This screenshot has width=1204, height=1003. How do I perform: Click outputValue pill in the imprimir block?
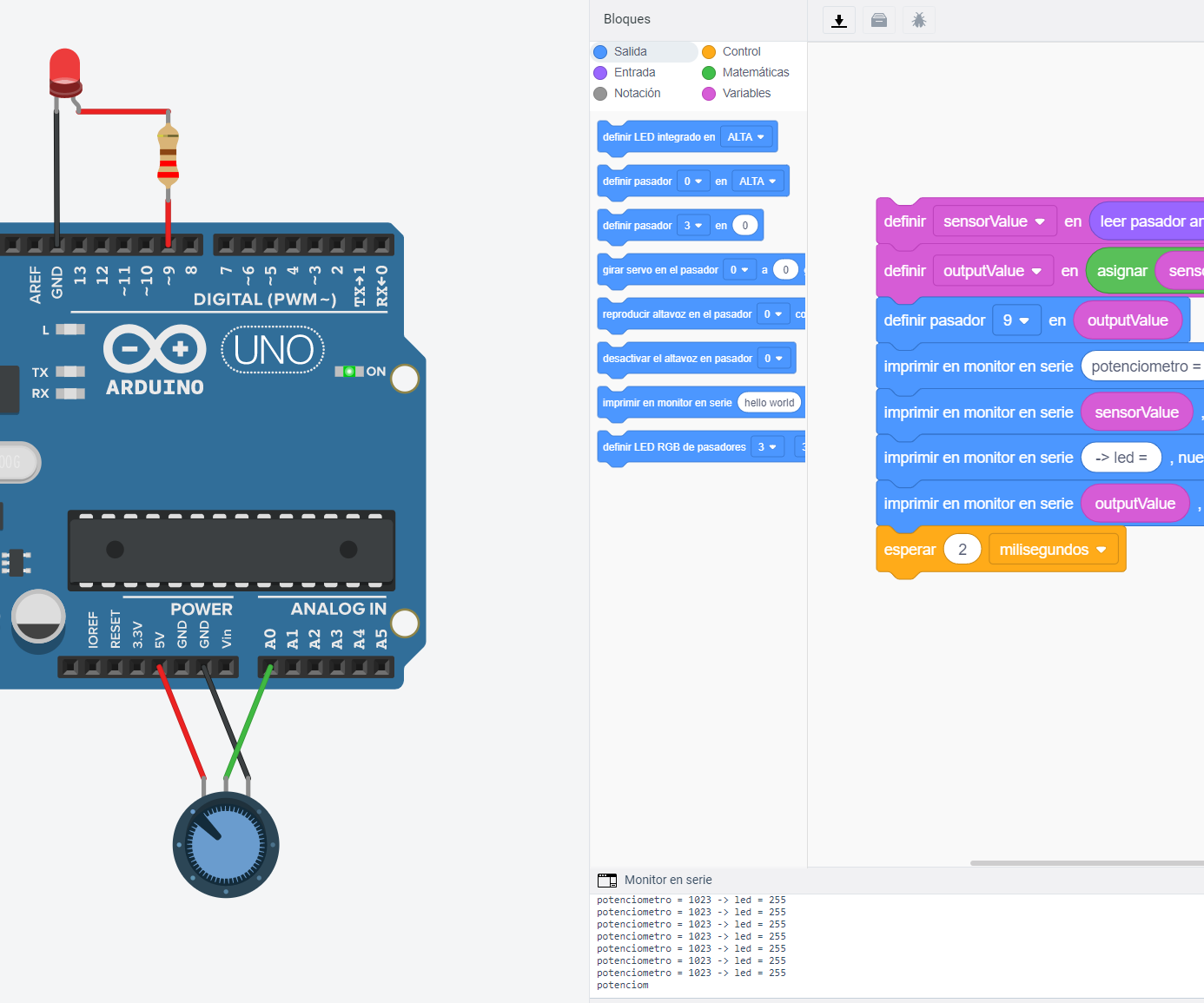(x=1135, y=504)
